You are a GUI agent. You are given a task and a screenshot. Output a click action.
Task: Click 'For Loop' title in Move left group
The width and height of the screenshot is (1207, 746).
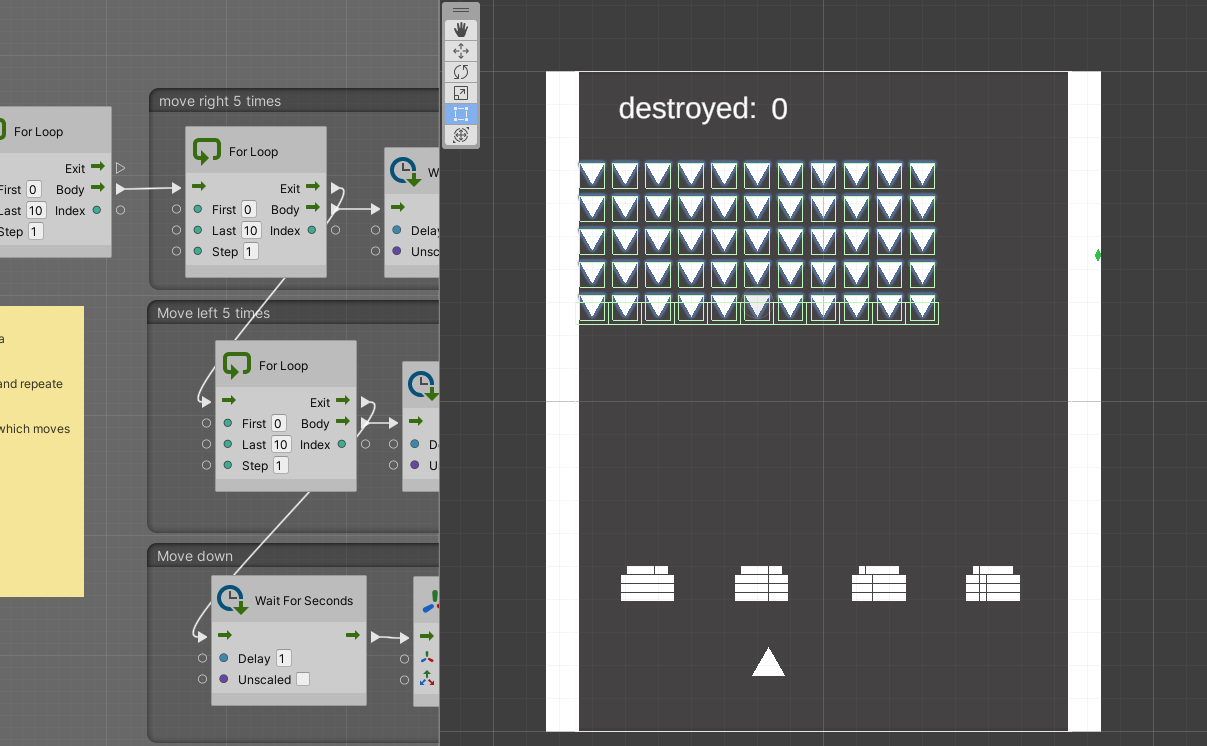[283, 366]
